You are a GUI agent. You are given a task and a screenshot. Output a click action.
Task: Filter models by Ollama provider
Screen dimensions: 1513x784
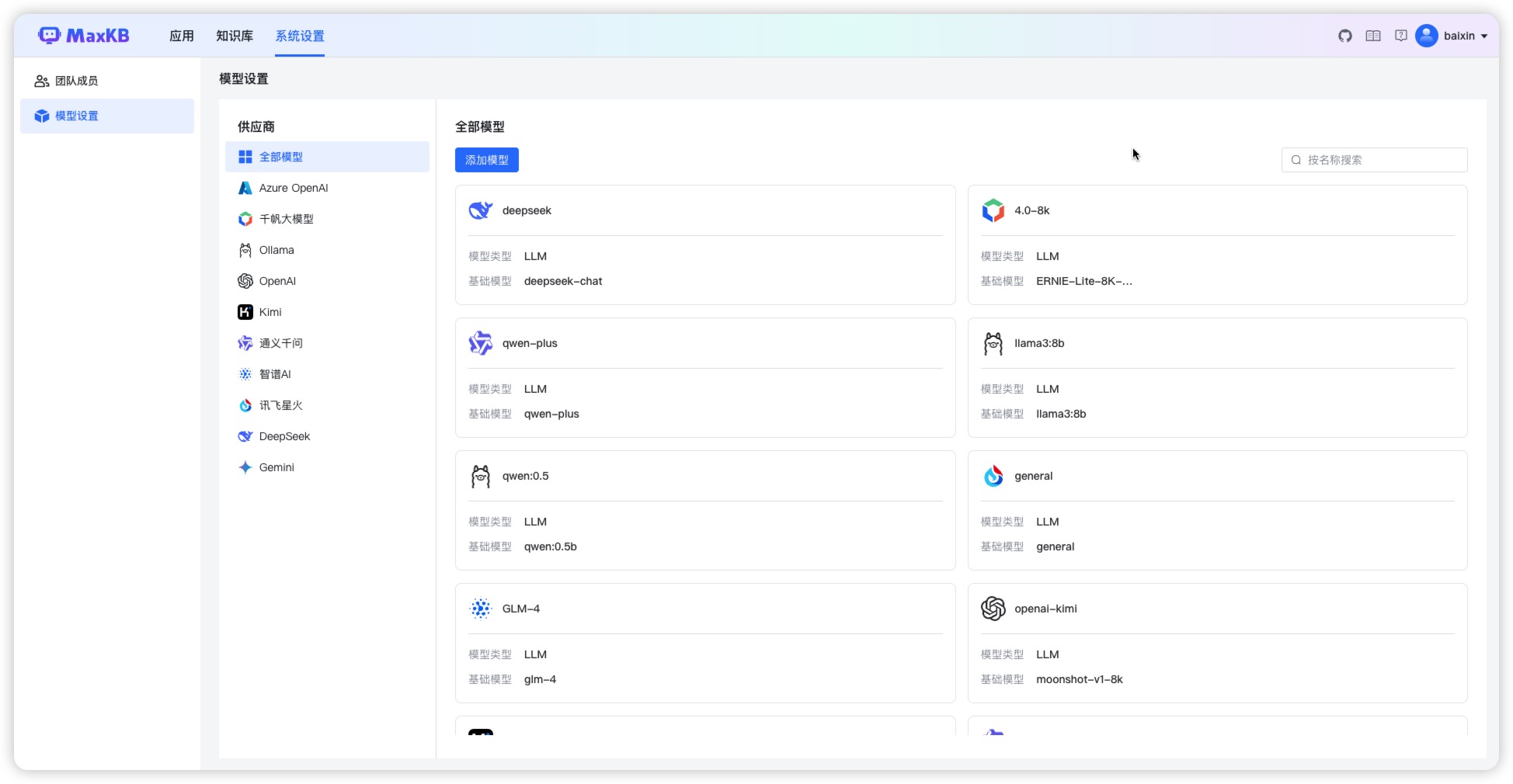[x=327, y=250]
